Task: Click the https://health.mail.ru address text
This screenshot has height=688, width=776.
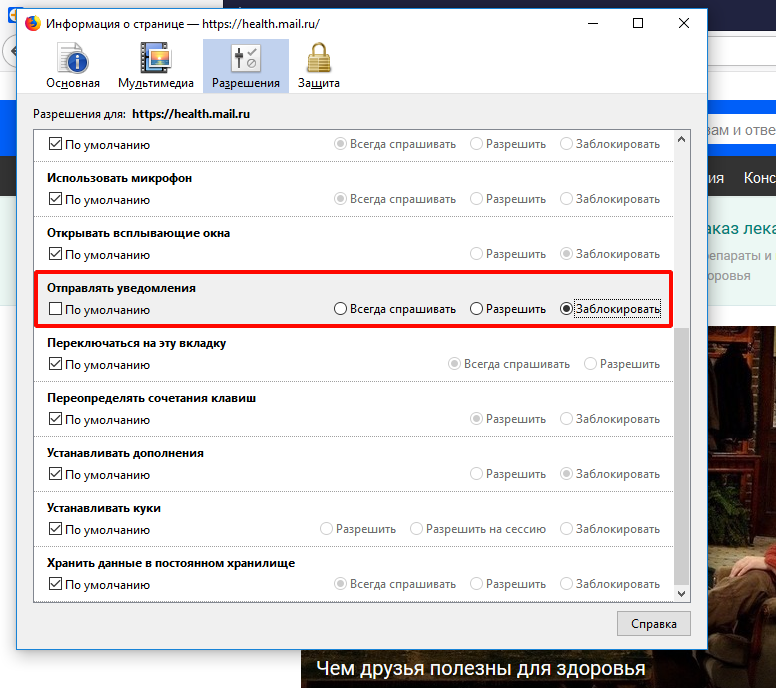Action: 191,114
